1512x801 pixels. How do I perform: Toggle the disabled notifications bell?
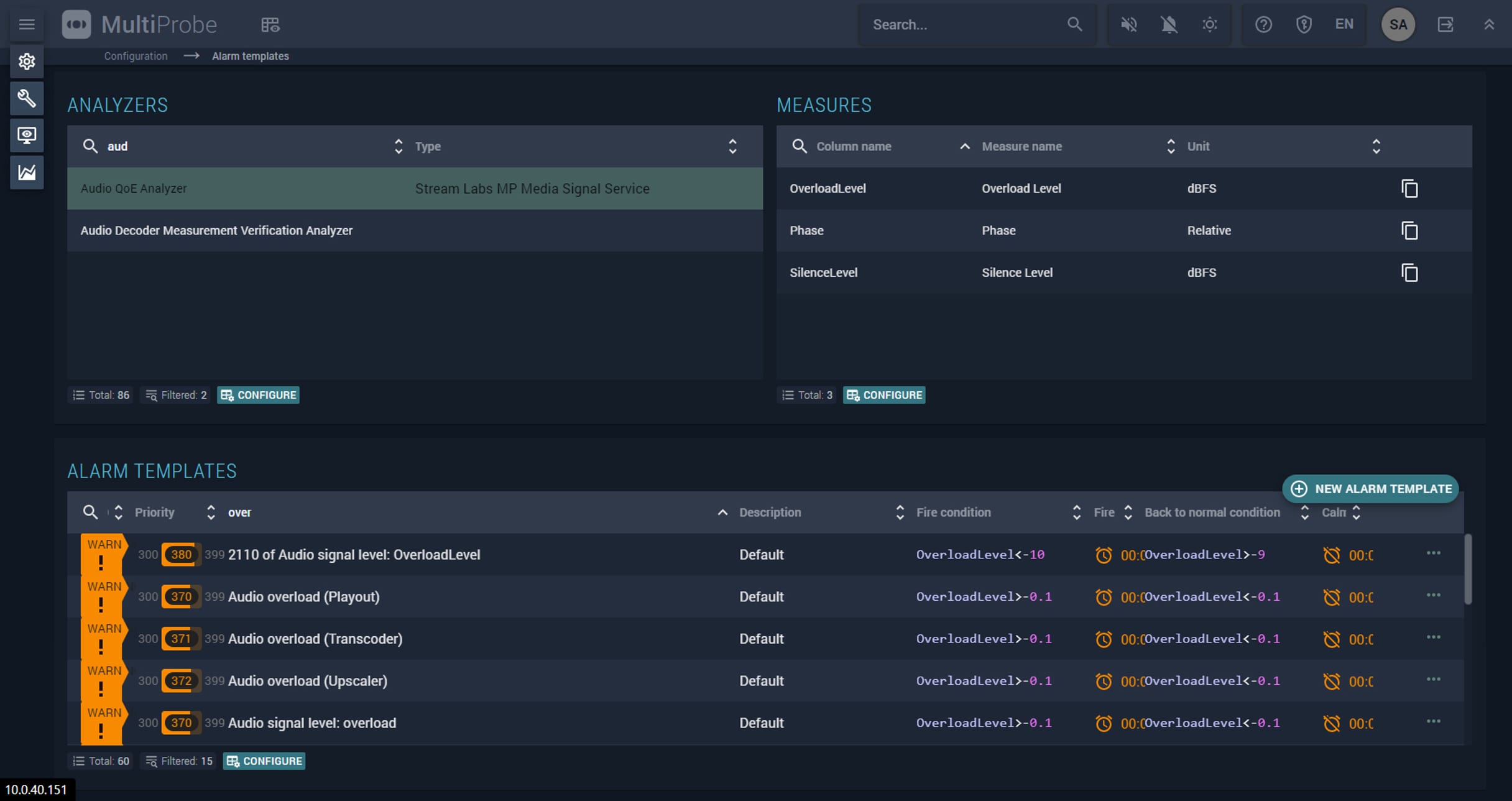[x=1169, y=24]
